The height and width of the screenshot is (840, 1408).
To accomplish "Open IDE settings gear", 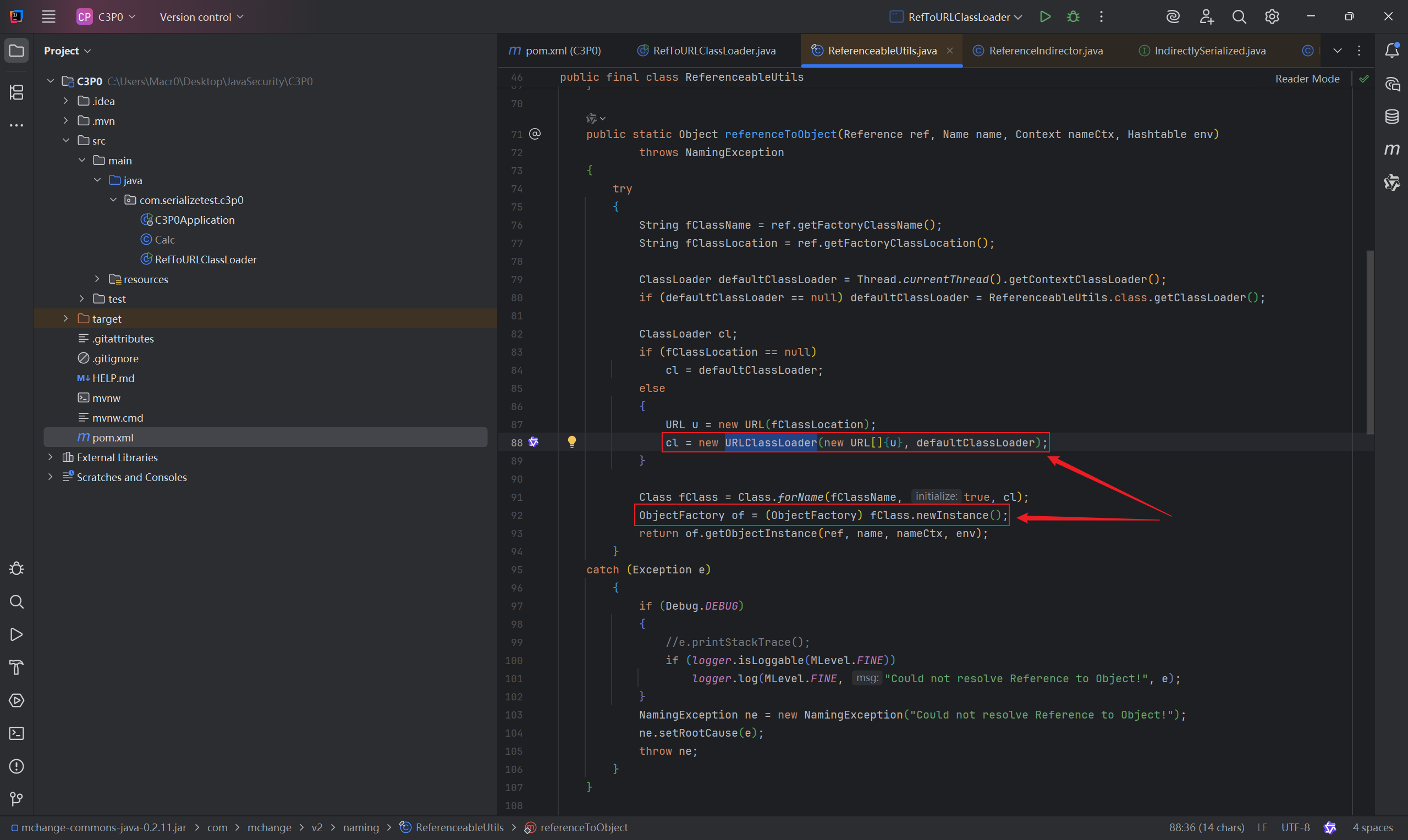I will pos(1272,17).
